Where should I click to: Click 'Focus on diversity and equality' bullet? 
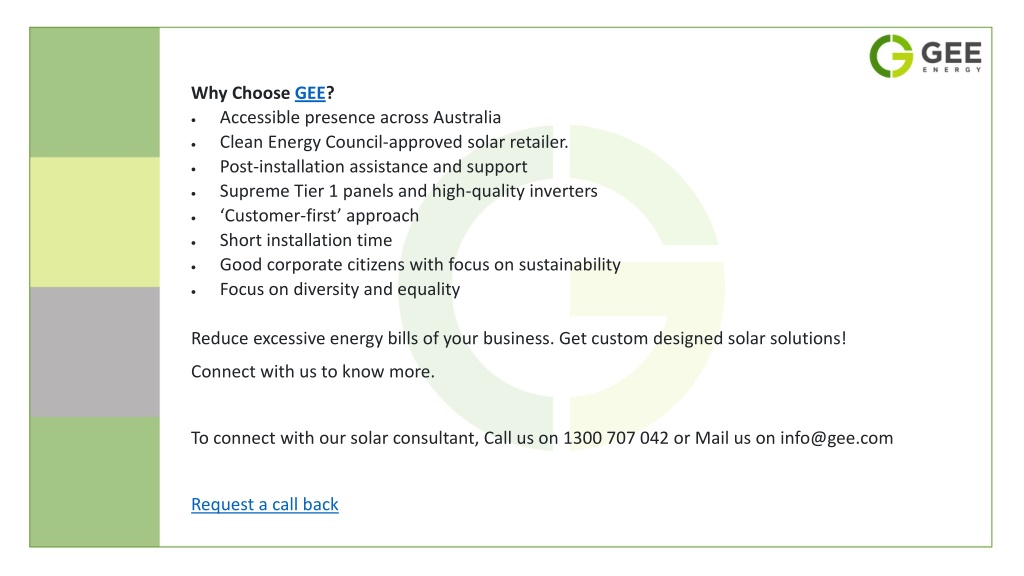click(x=340, y=289)
